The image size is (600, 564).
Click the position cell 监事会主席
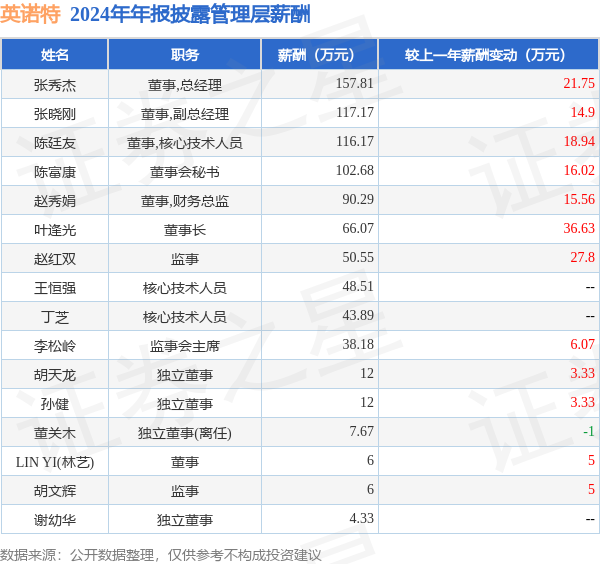click(185, 346)
